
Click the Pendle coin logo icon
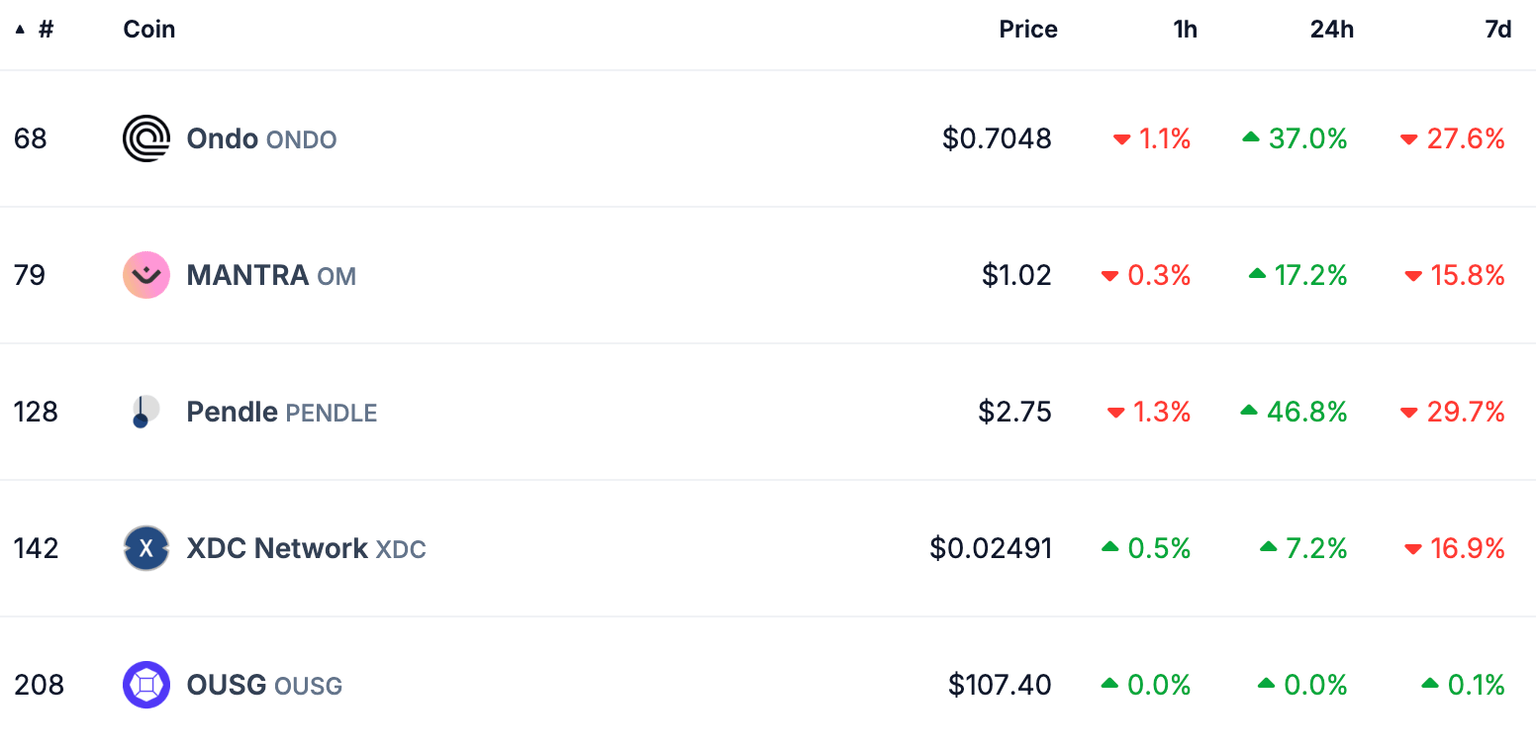(146, 412)
